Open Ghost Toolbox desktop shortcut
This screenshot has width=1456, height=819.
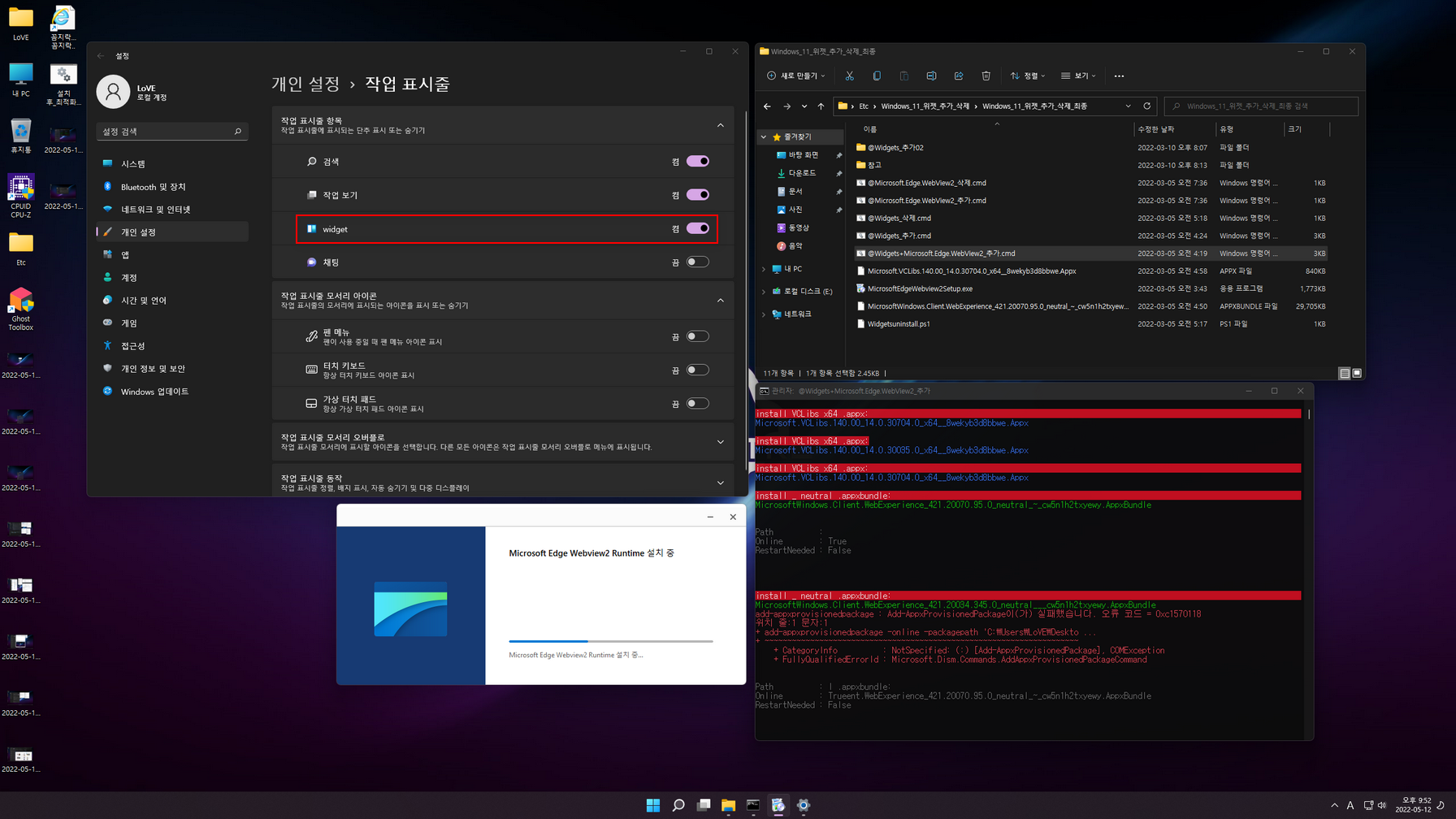click(20, 309)
